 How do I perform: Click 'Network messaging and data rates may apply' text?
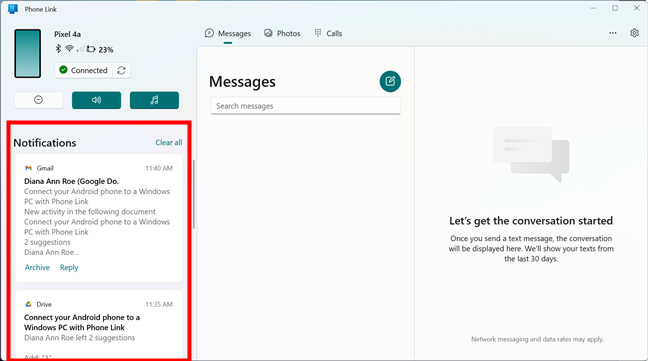pos(537,339)
